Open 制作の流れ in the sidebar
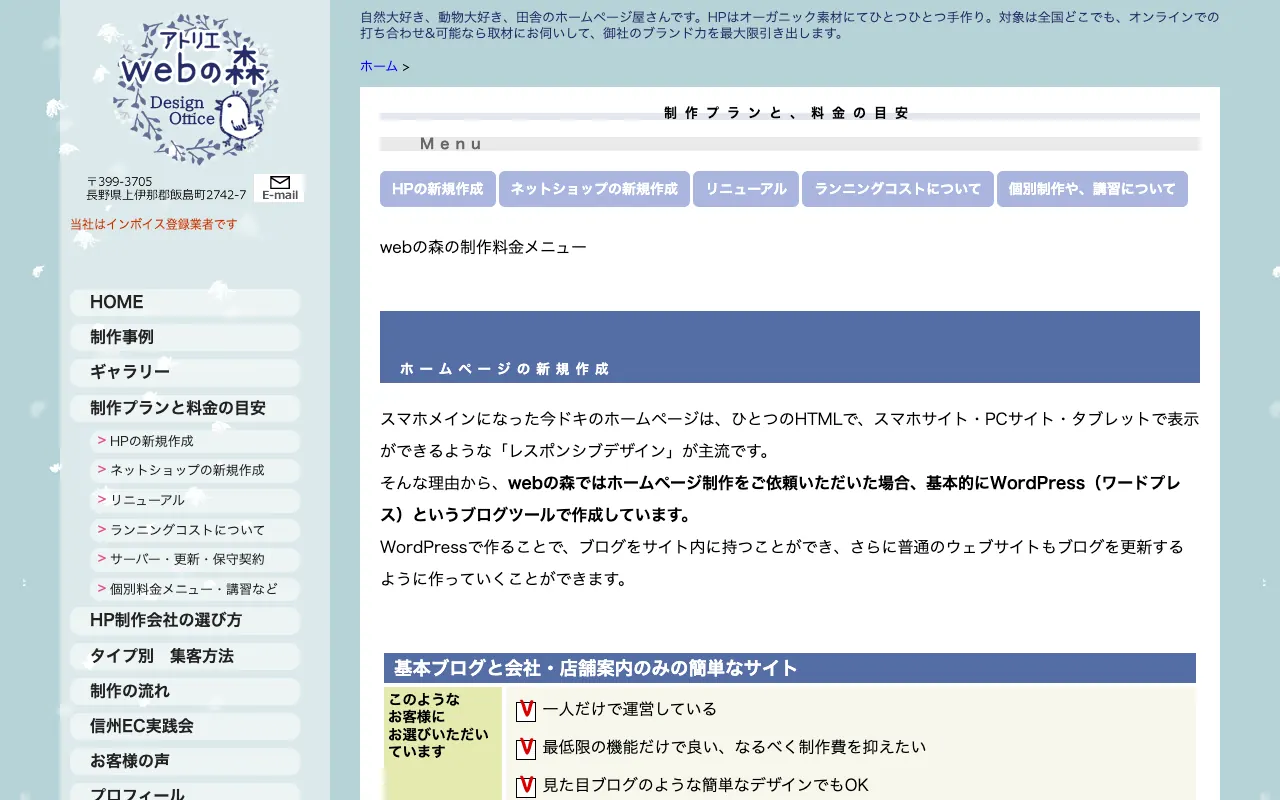 click(185, 691)
